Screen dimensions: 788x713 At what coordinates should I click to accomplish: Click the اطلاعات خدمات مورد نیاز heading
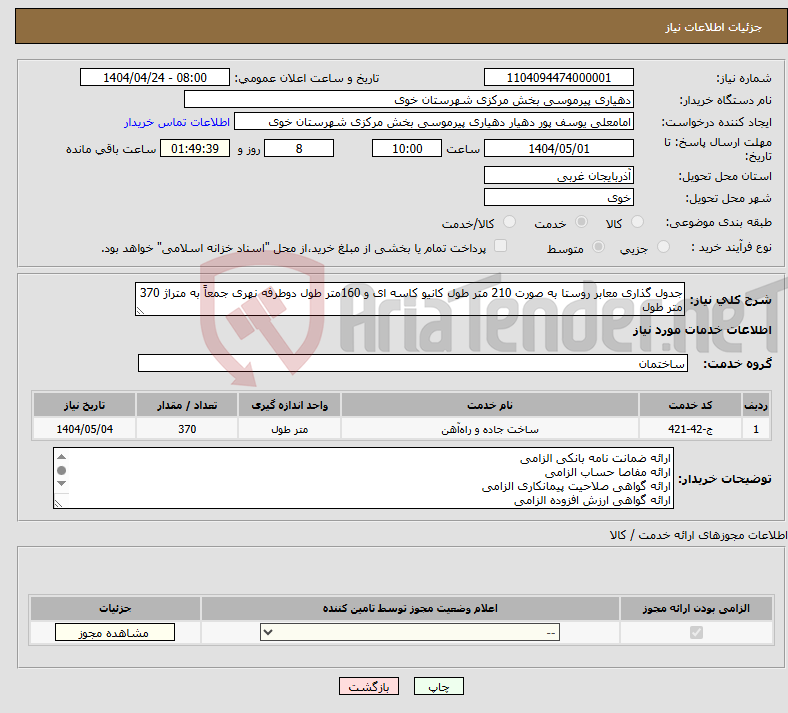point(702,330)
